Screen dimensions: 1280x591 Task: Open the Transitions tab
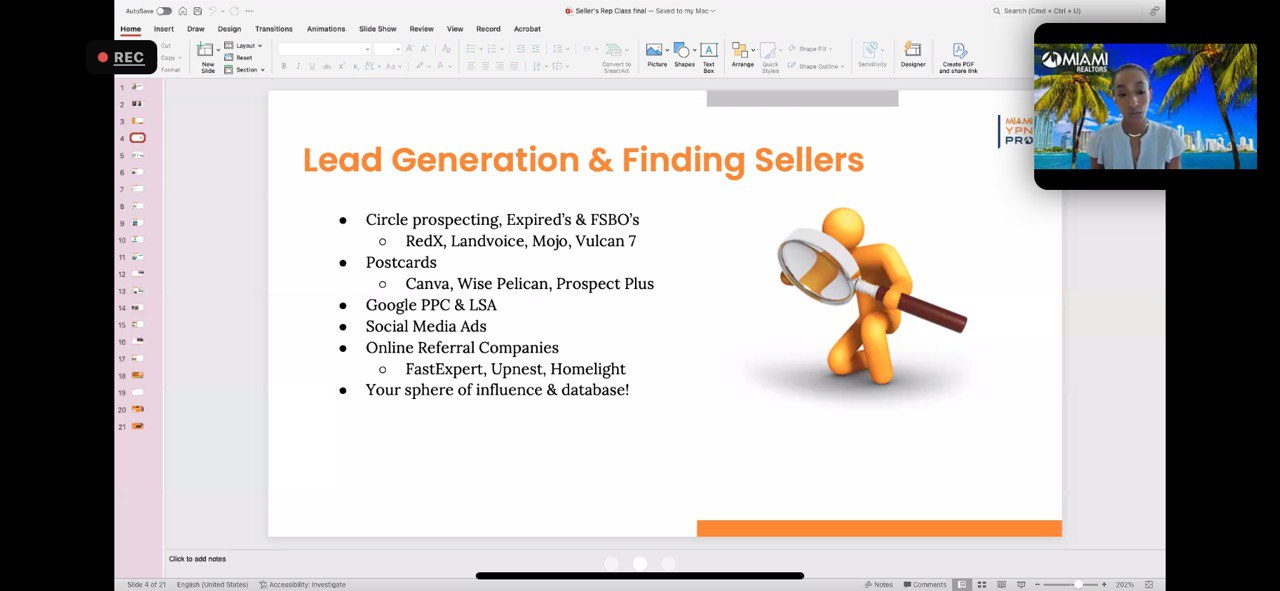[273, 29]
